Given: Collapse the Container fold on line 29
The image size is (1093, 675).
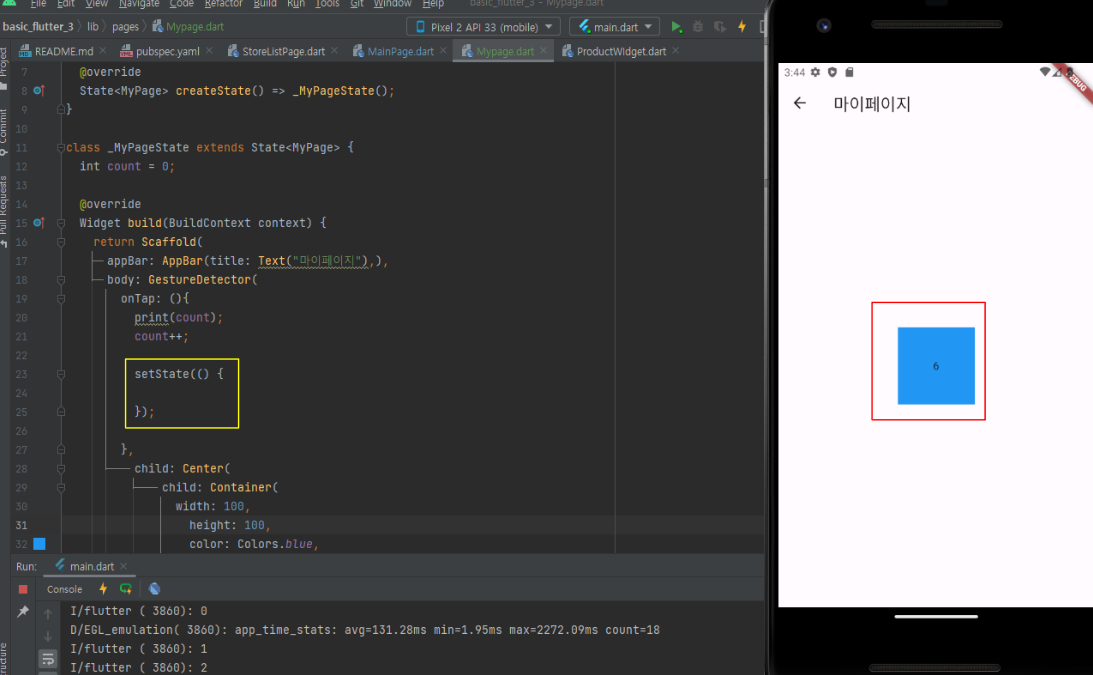Looking at the screenshot, I should (x=61, y=487).
